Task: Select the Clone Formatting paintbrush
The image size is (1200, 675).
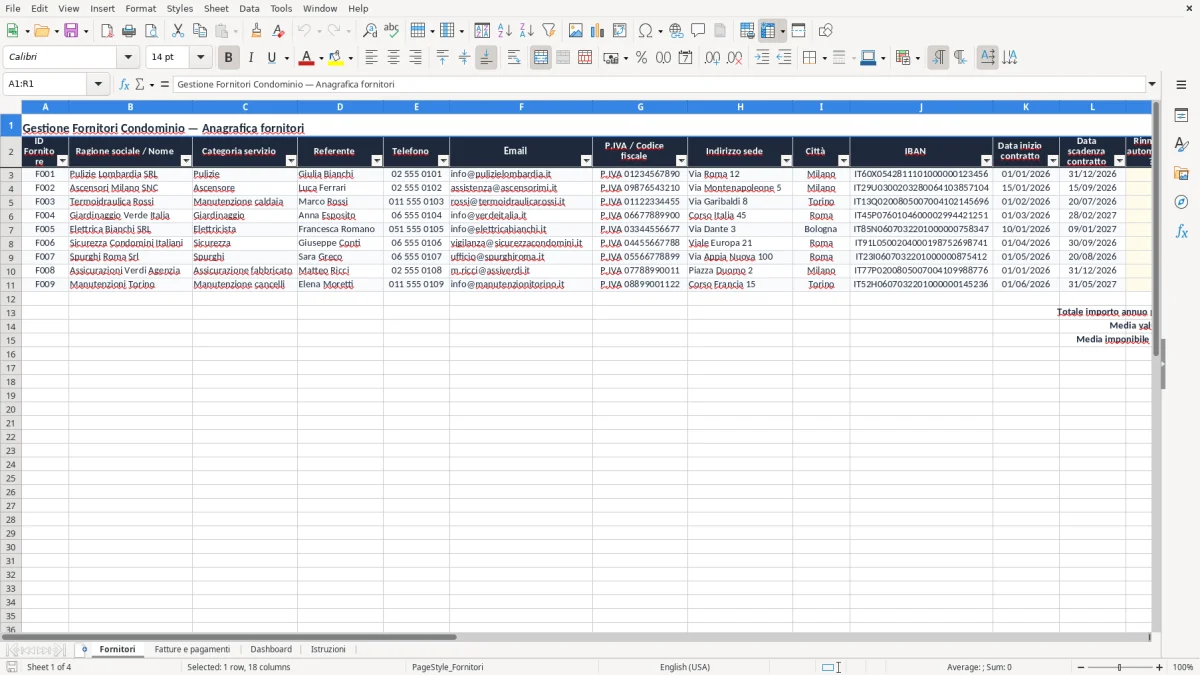Action: (256, 31)
